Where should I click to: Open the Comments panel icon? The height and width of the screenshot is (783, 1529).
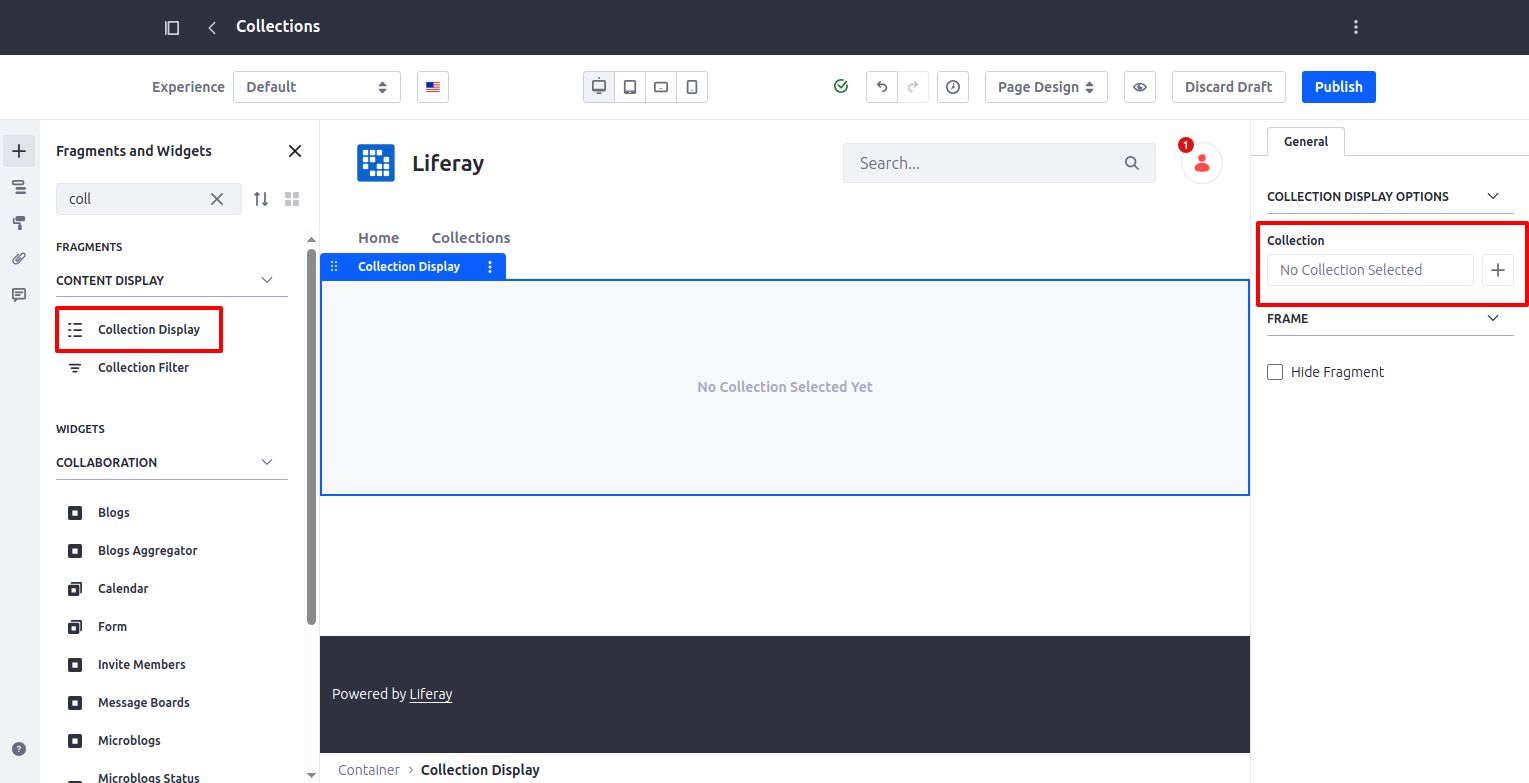pyautogui.click(x=18, y=295)
